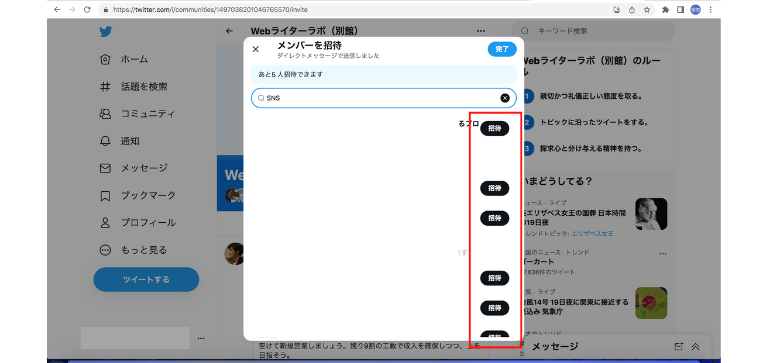
Task: Open the browser extensions puzzle icon
Action: coord(665,9)
